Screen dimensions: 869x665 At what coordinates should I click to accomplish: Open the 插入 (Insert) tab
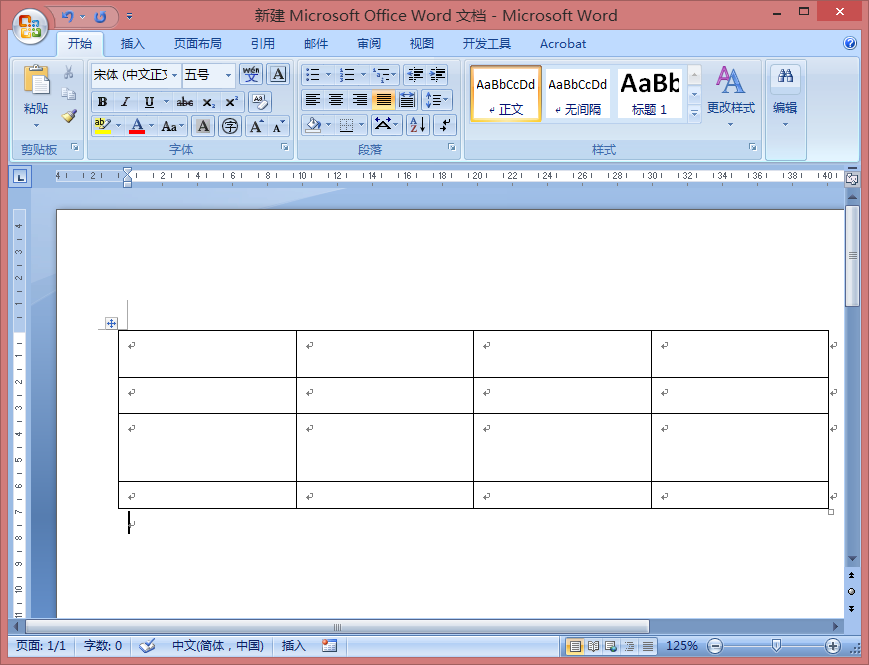[x=132, y=44]
